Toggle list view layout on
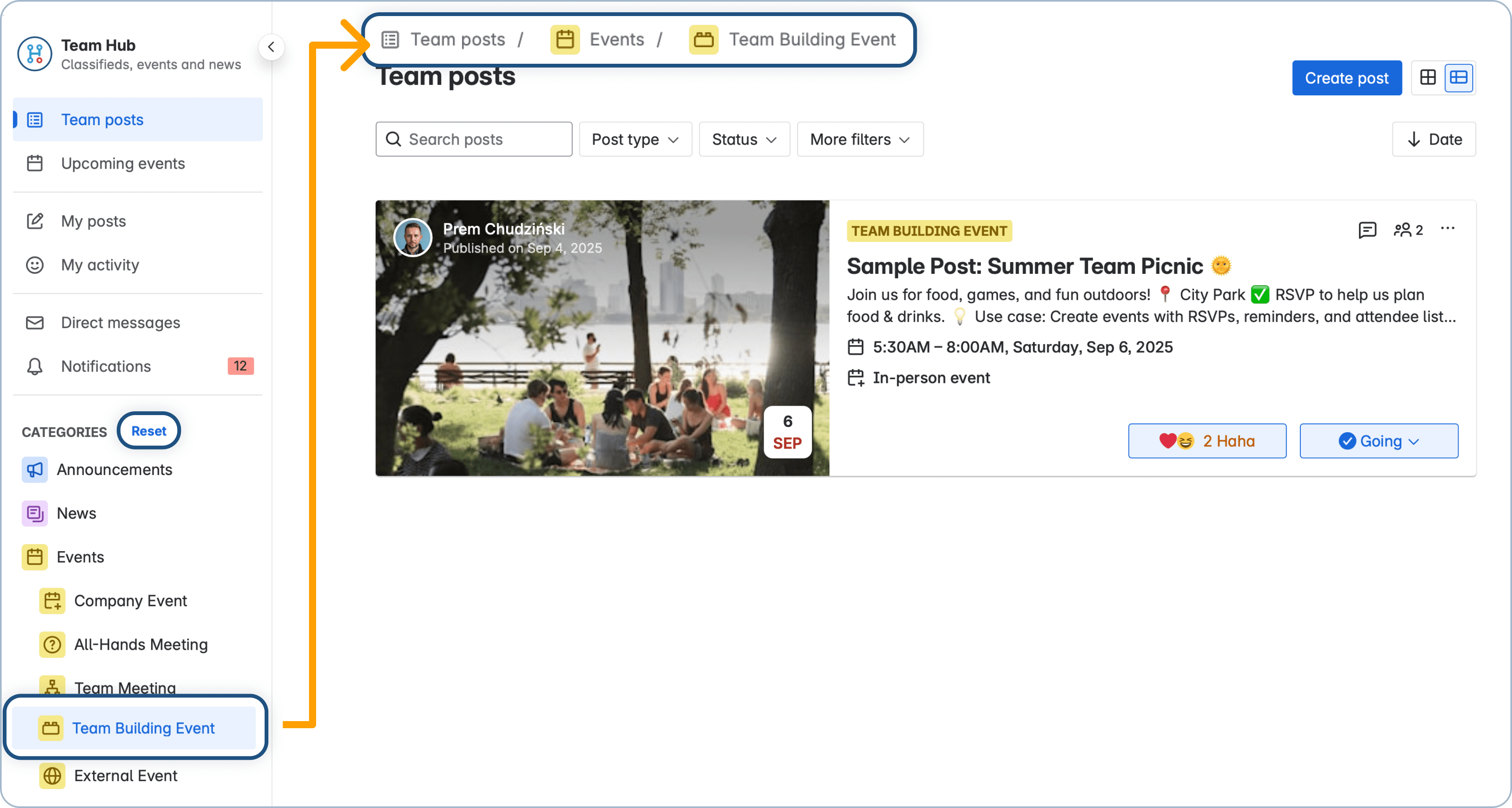Image resolution: width=1512 pixels, height=808 pixels. 1459,77
